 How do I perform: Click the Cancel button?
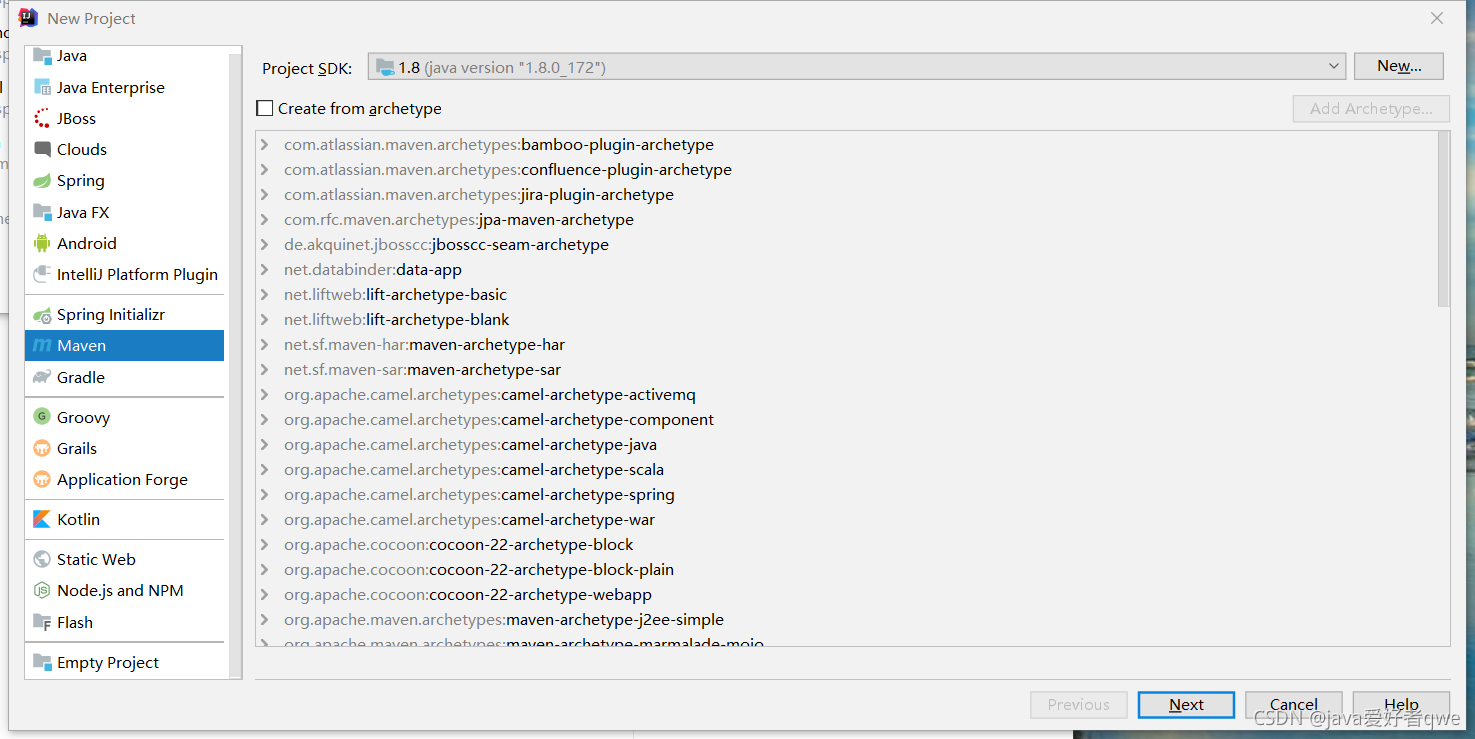pyautogui.click(x=1294, y=704)
